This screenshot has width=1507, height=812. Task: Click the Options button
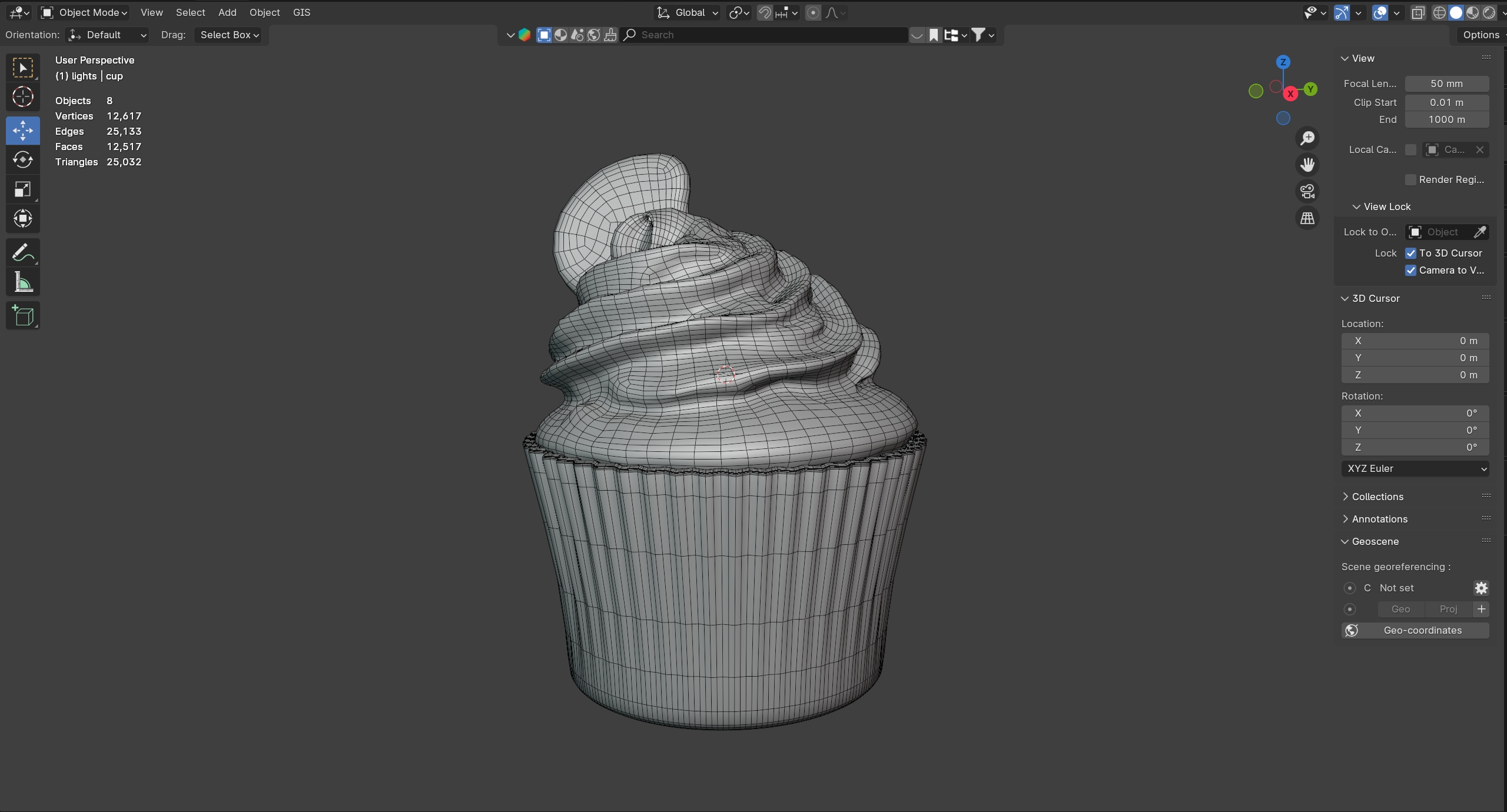(x=1481, y=35)
